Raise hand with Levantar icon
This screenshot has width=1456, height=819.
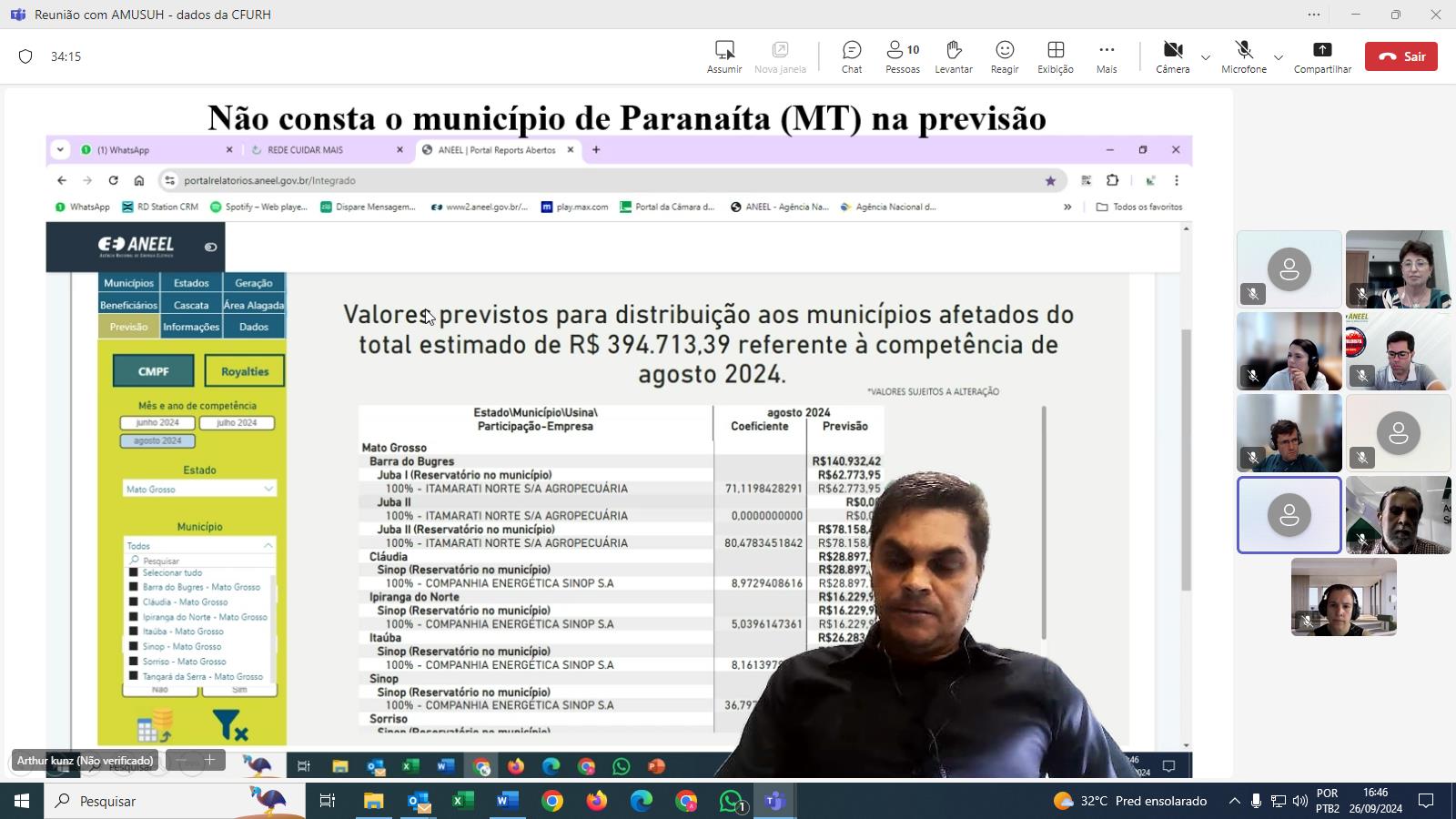954,50
